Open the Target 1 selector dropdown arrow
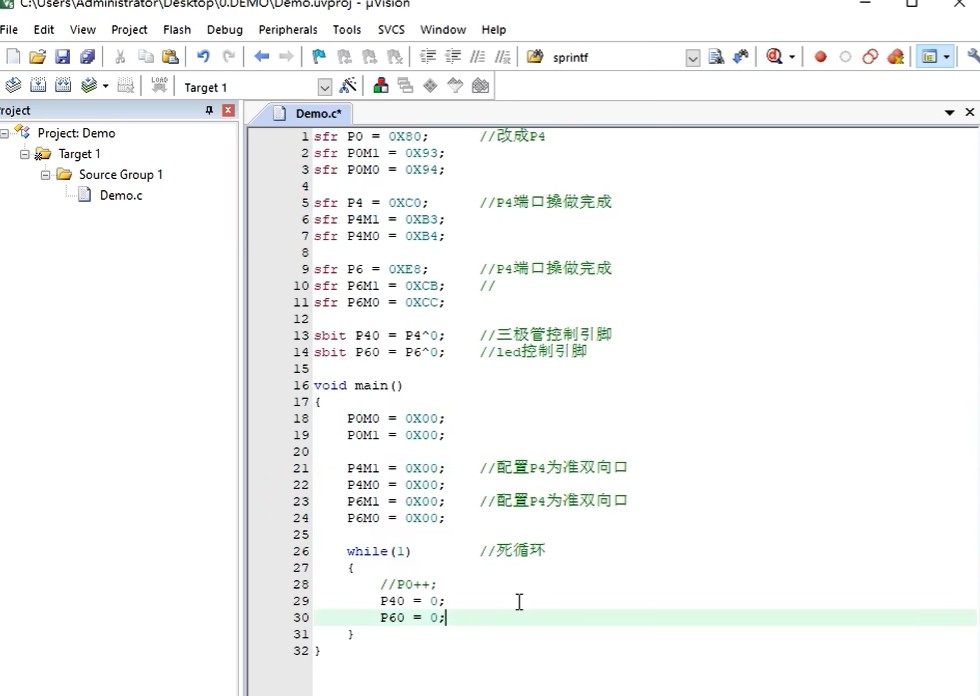This screenshot has height=696, width=980. click(324, 87)
